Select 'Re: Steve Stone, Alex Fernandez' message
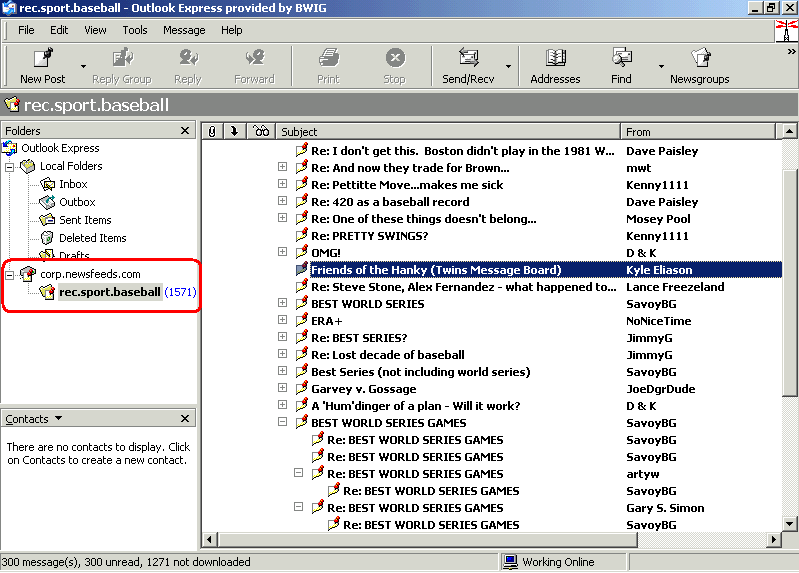Viewport: 799px width, 573px height. (463, 287)
